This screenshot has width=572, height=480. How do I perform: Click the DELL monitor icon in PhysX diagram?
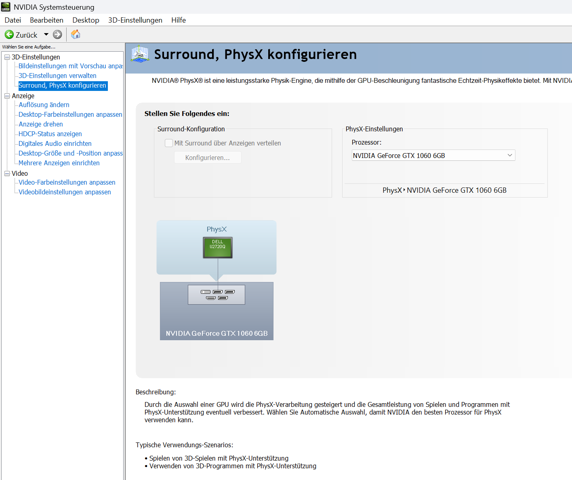[x=217, y=247]
